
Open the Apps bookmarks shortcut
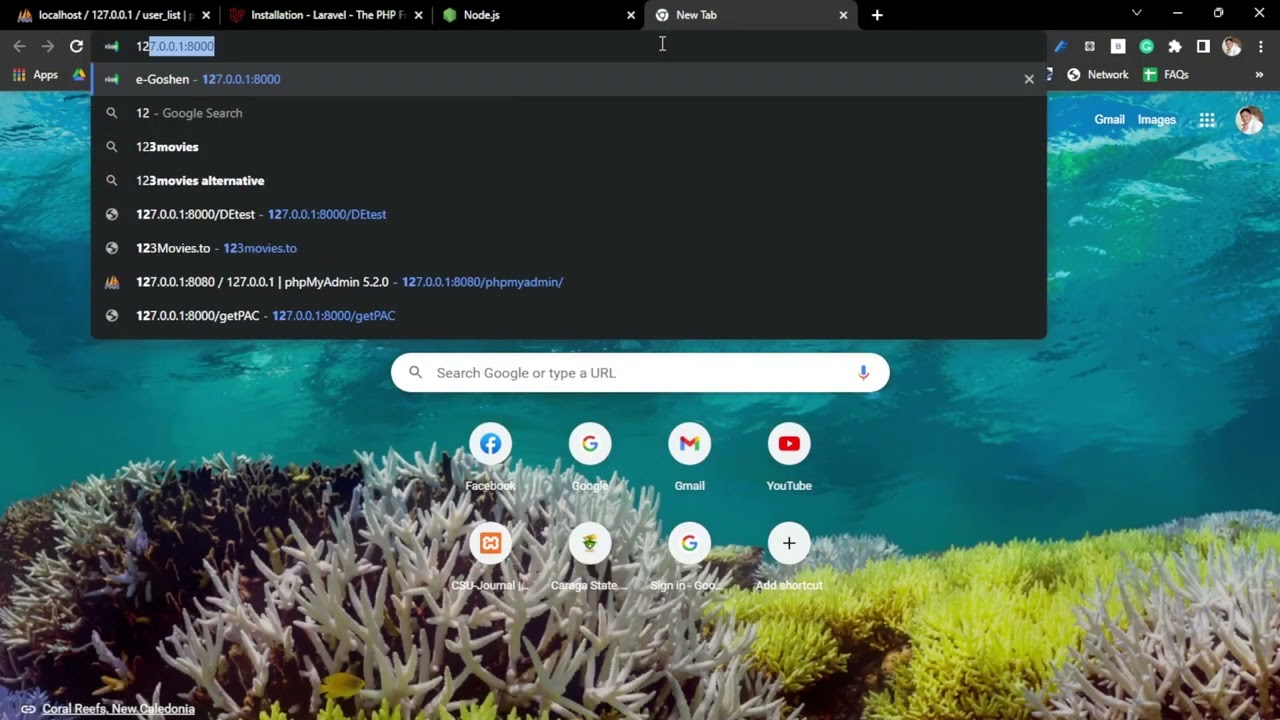coord(36,75)
